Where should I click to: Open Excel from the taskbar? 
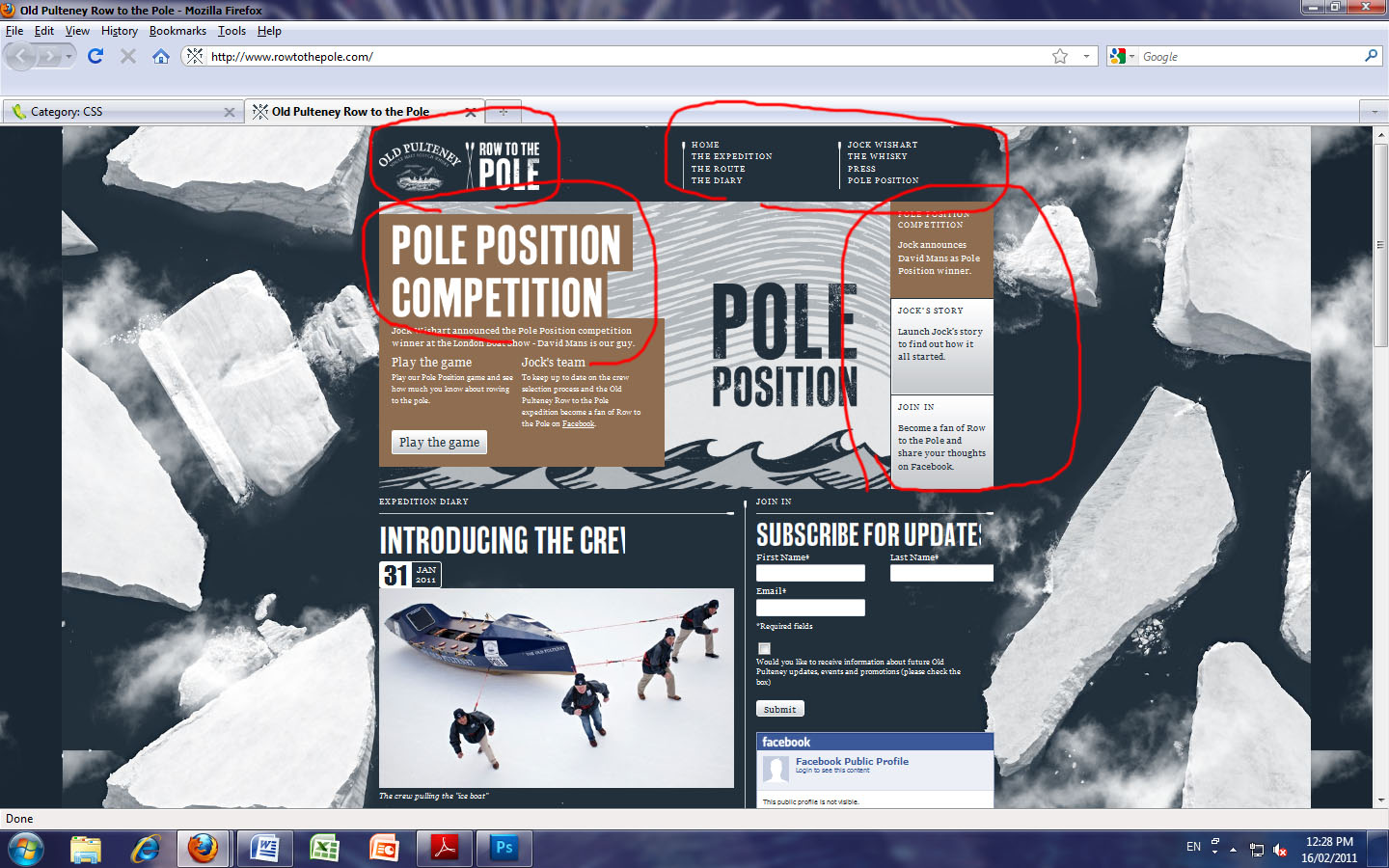324,849
